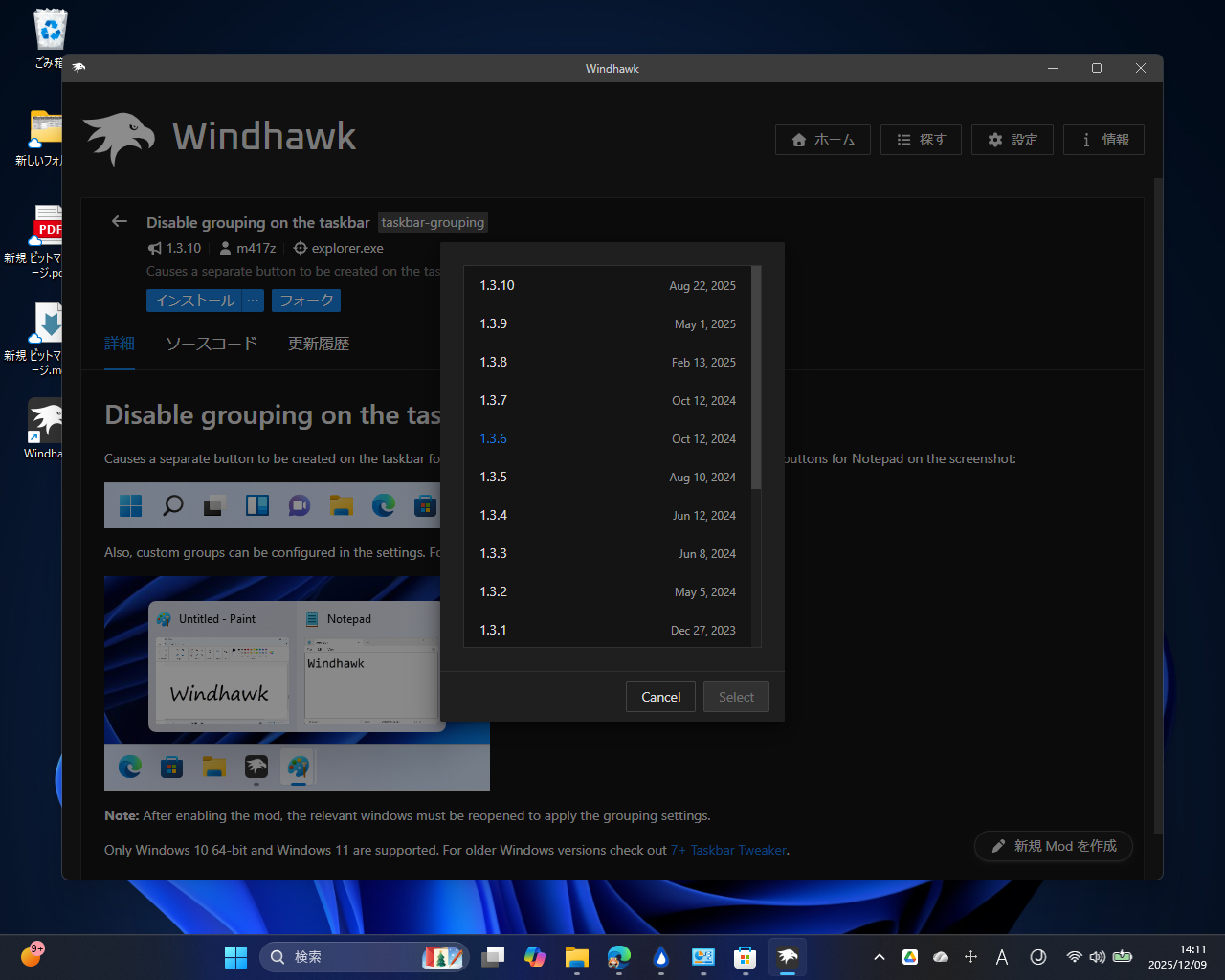Open the monitor app icon on the taskbar
Image resolution: width=1225 pixels, height=980 pixels.
click(703, 957)
